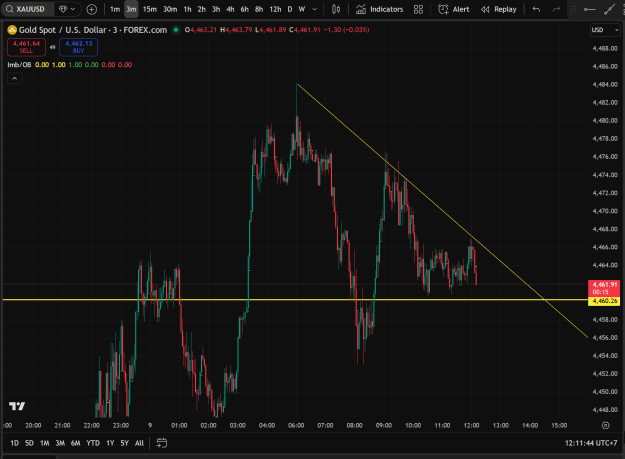Collapse the indicator legend chevron

(15, 78)
